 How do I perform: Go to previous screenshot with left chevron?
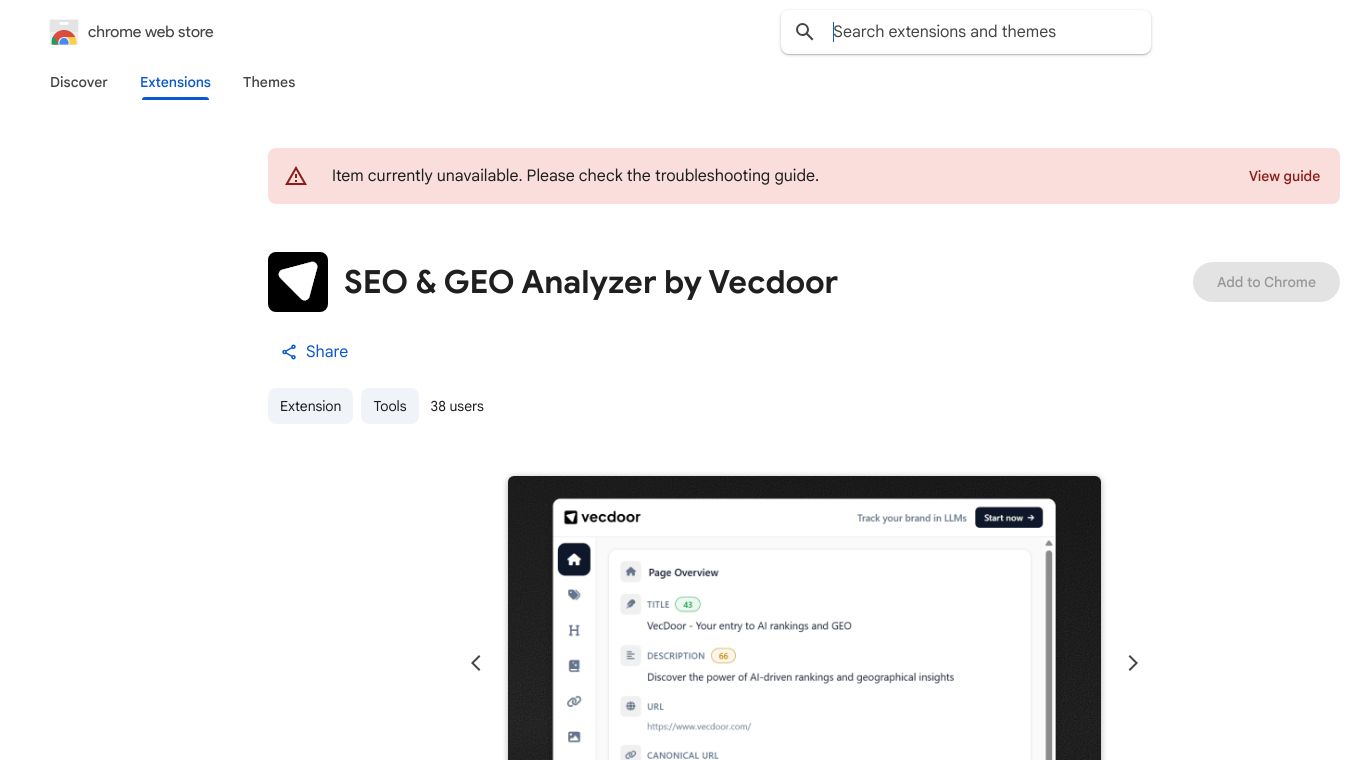coord(476,663)
